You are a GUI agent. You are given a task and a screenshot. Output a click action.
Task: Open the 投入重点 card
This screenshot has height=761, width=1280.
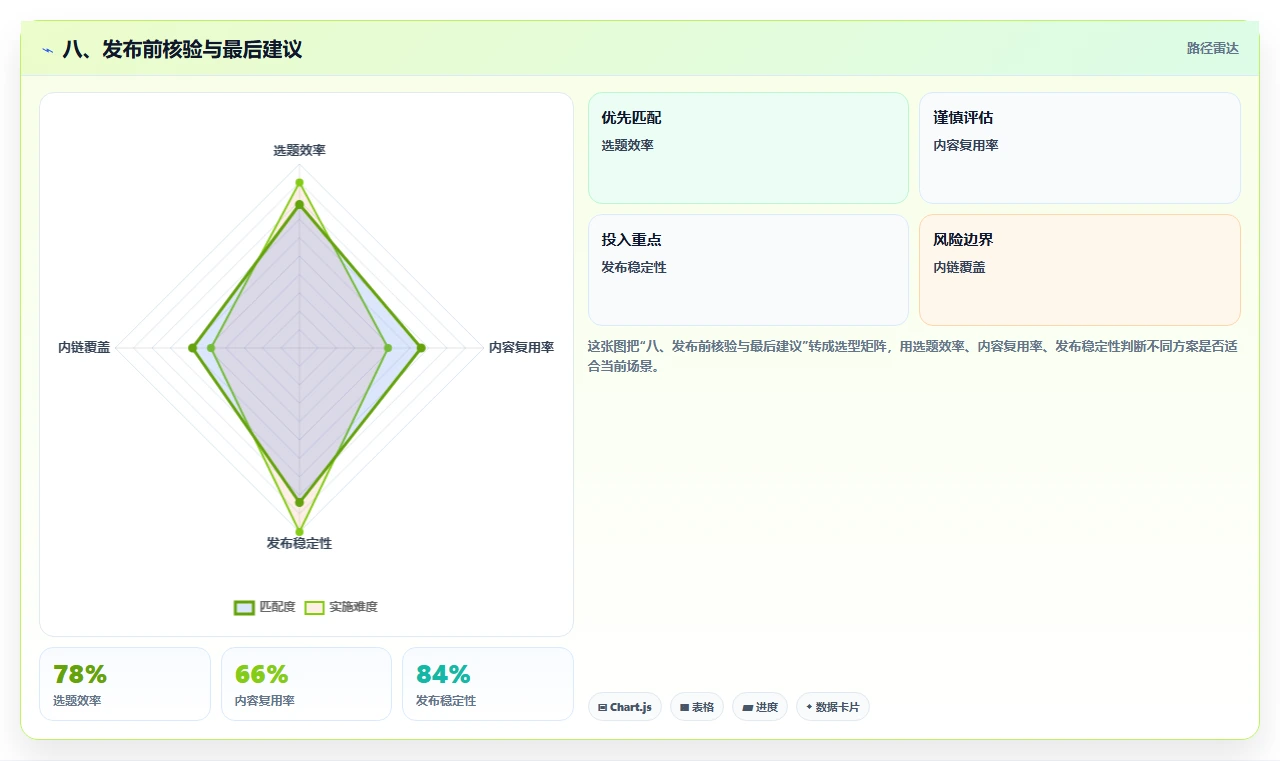[x=748, y=270]
